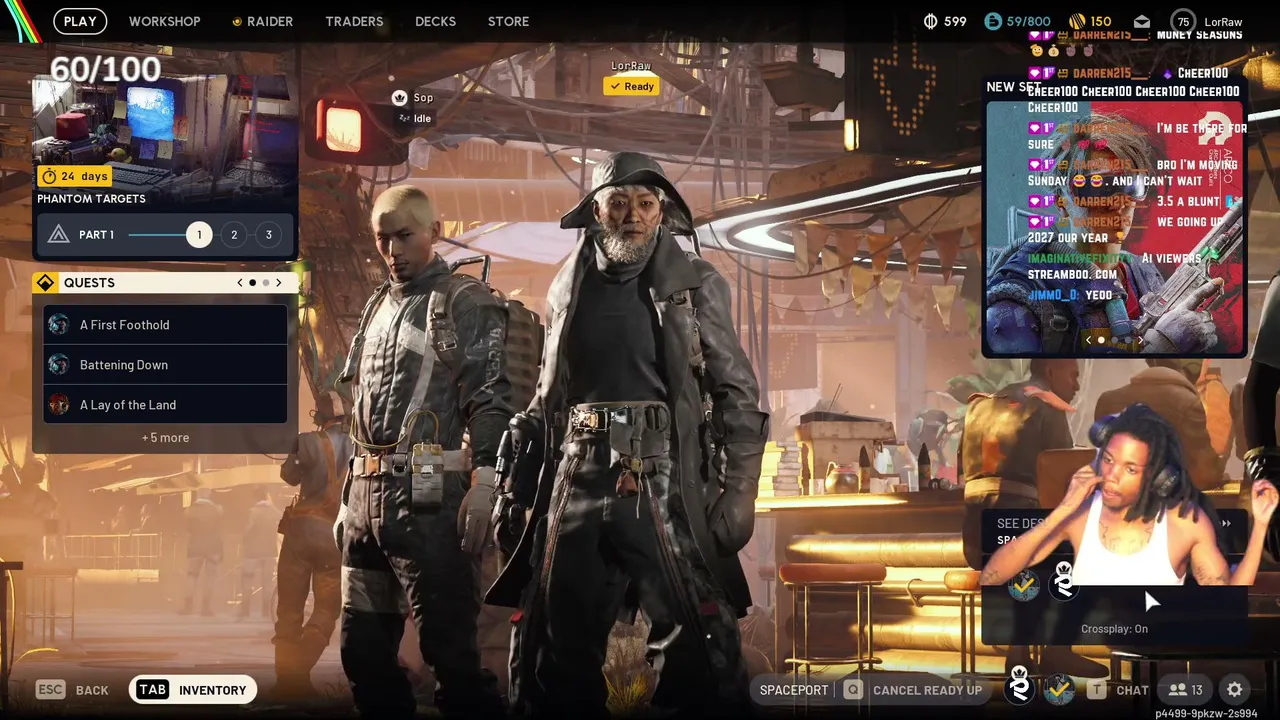Click the 24 days timer badge

point(75,176)
